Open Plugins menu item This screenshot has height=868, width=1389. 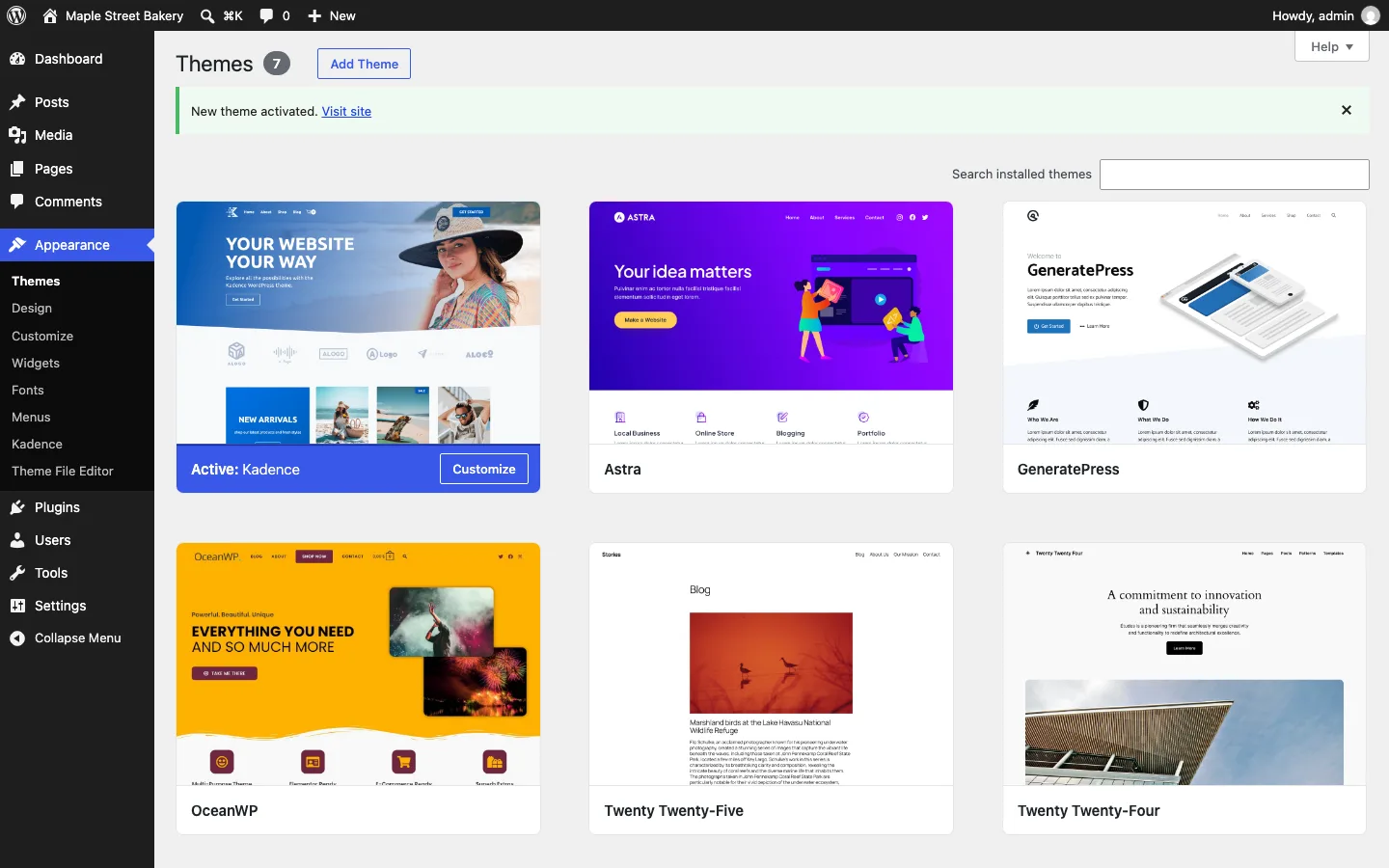[77, 507]
